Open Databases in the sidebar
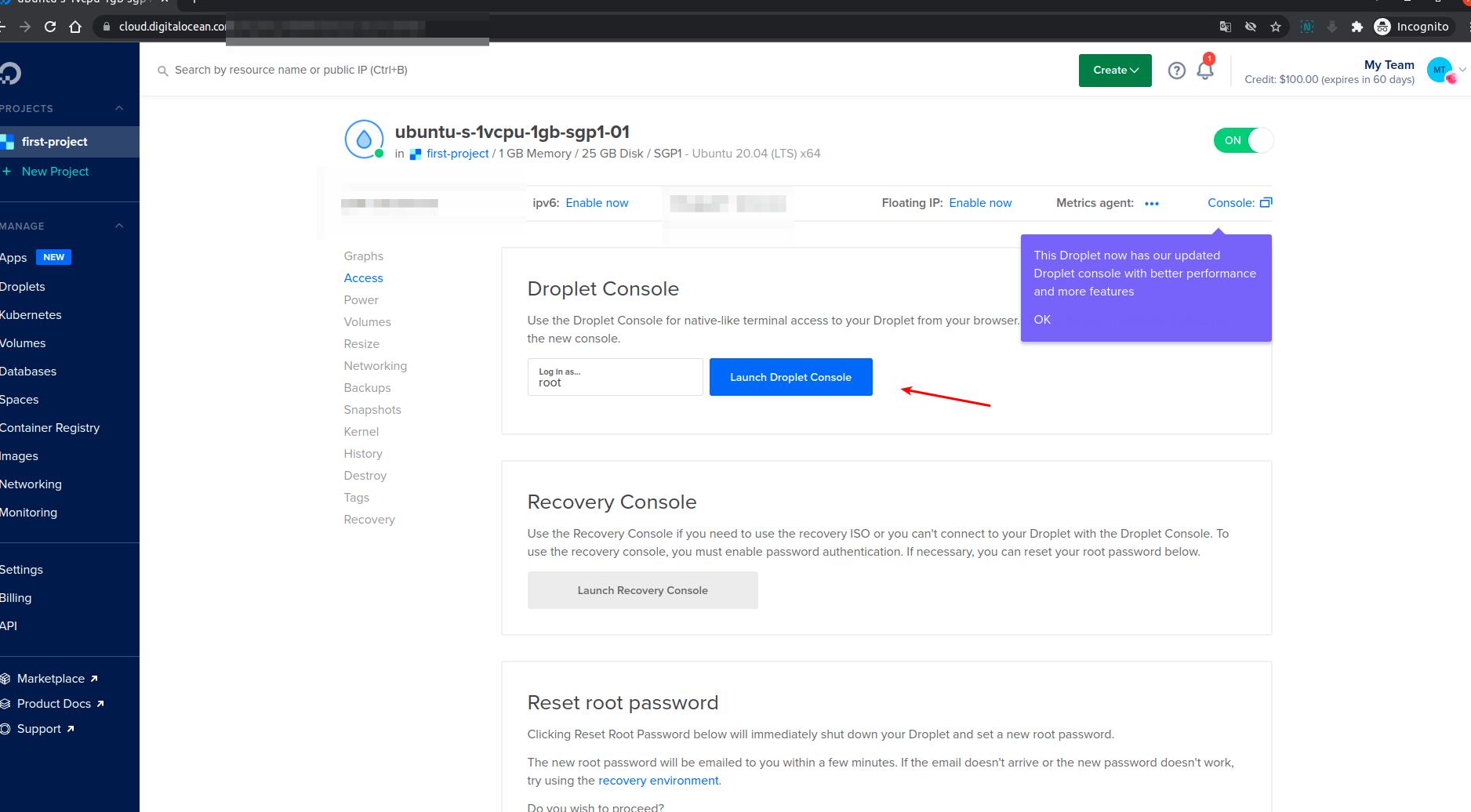This screenshot has height=812, width=1471. [x=28, y=372]
